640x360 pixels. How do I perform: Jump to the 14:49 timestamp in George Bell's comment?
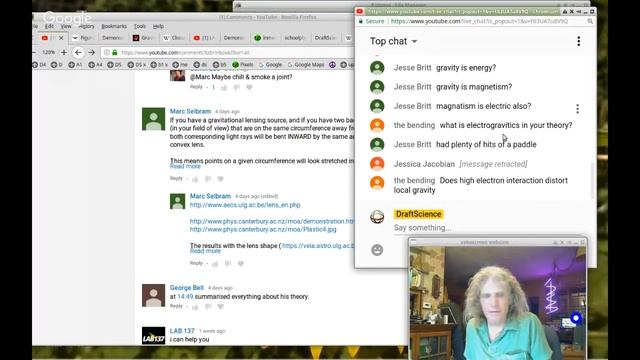click(x=185, y=296)
